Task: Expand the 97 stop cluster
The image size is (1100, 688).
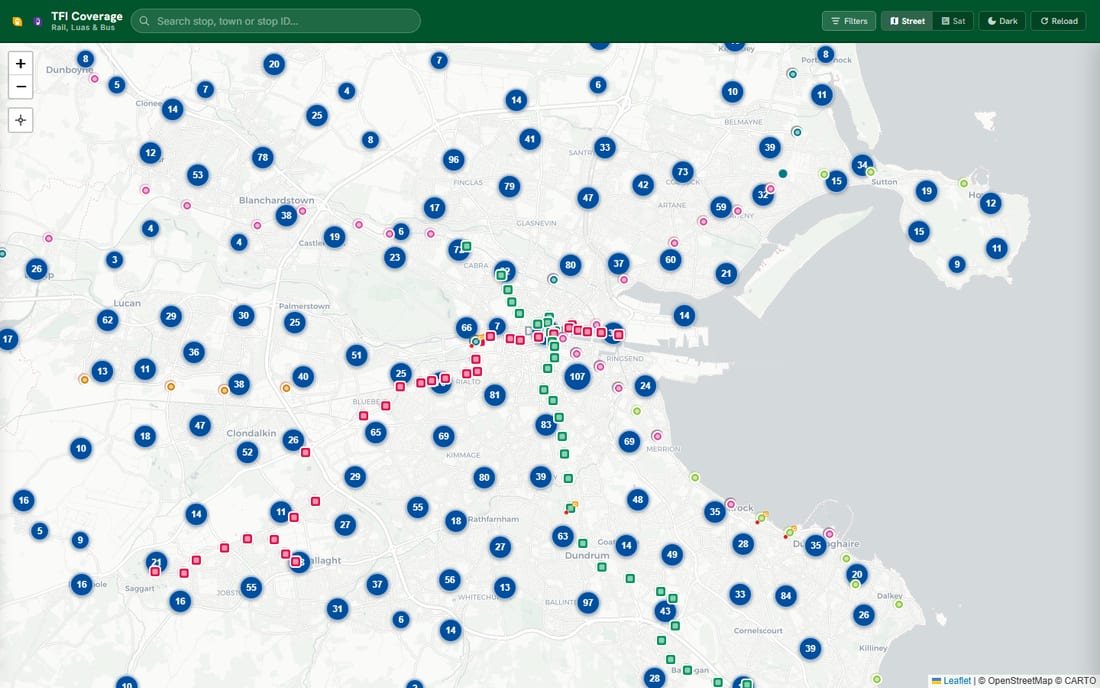Action: click(x=588, y=602)
